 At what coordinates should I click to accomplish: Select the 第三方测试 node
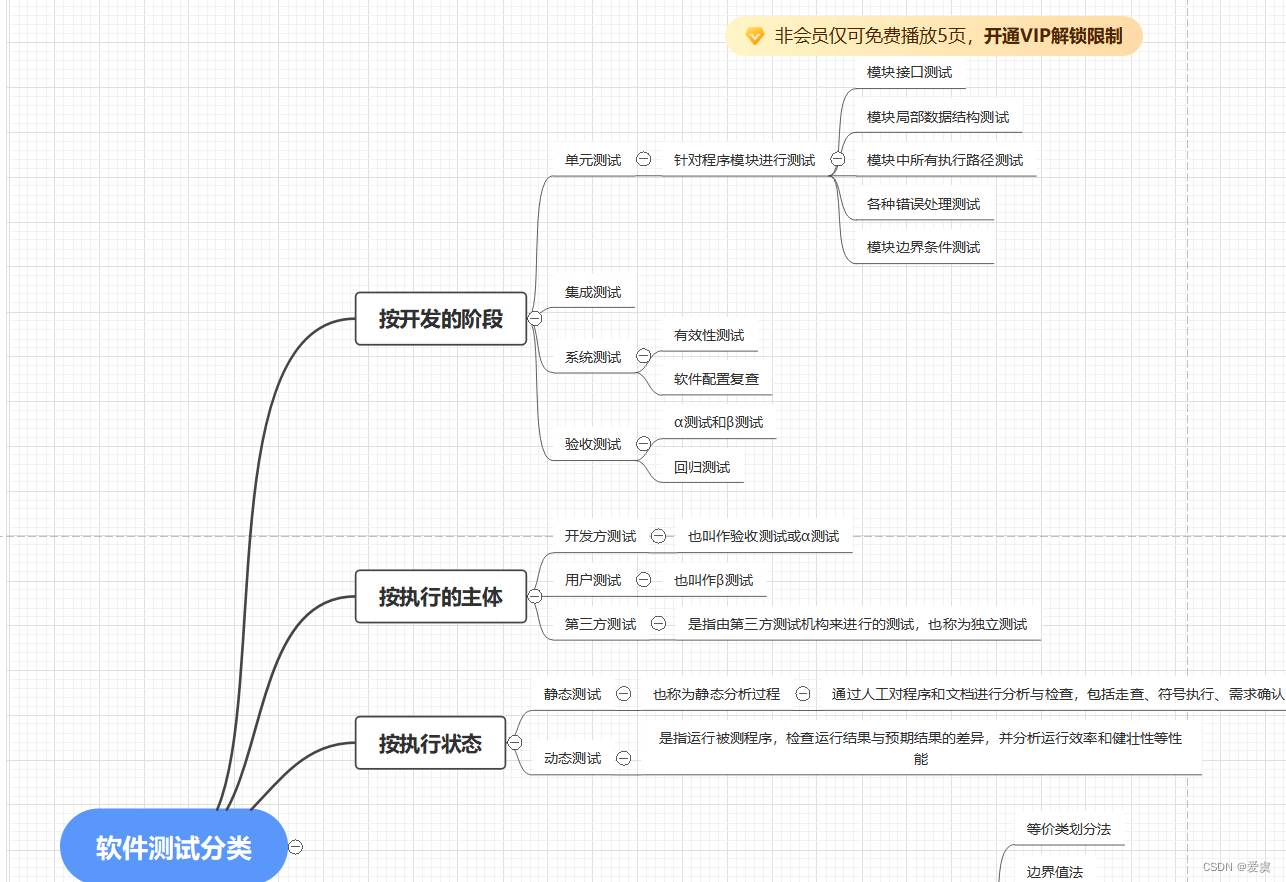pos(600,624)
